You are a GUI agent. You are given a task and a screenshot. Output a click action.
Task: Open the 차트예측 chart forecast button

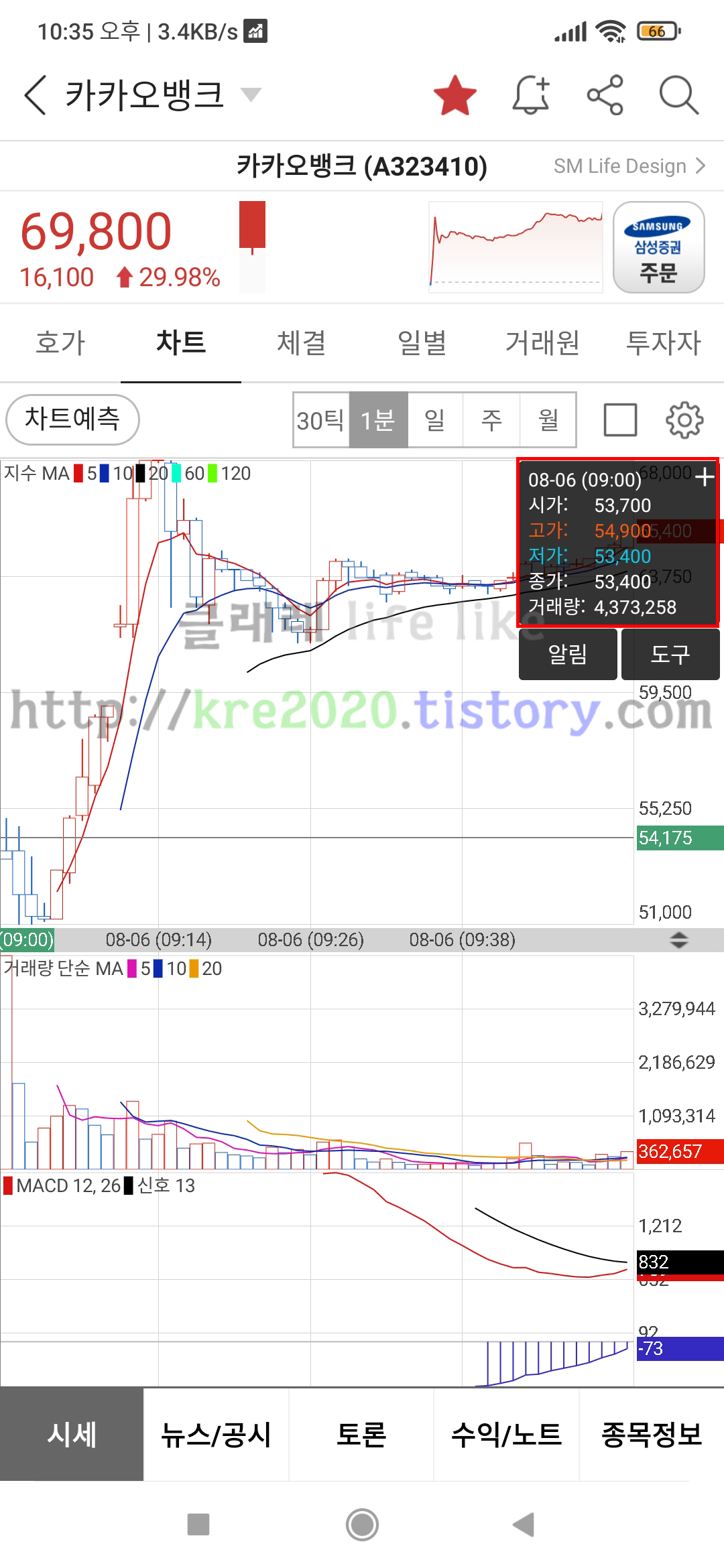72,419
